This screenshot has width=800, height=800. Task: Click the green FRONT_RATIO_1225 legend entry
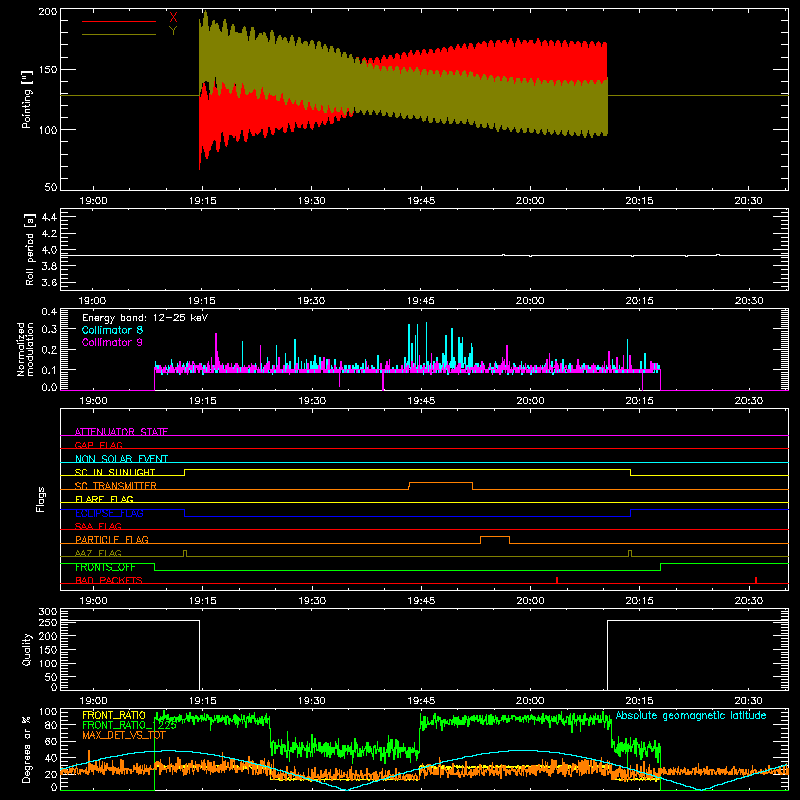(130, 725)
